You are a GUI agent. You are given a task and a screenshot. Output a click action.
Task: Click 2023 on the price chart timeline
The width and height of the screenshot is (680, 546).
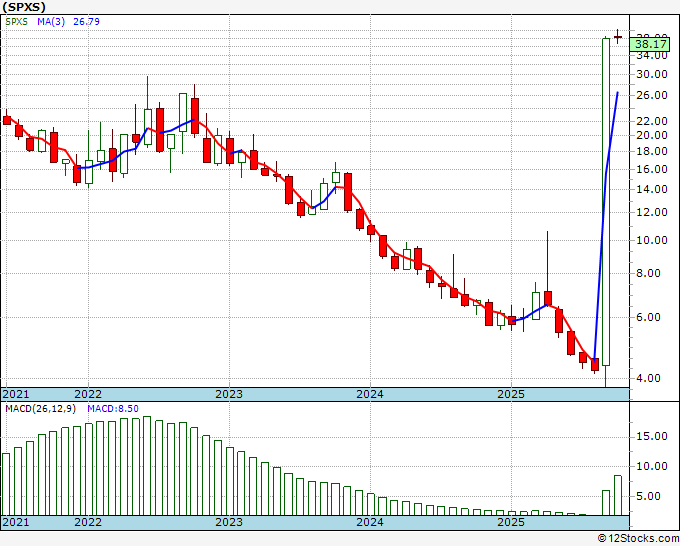point(229,394)
